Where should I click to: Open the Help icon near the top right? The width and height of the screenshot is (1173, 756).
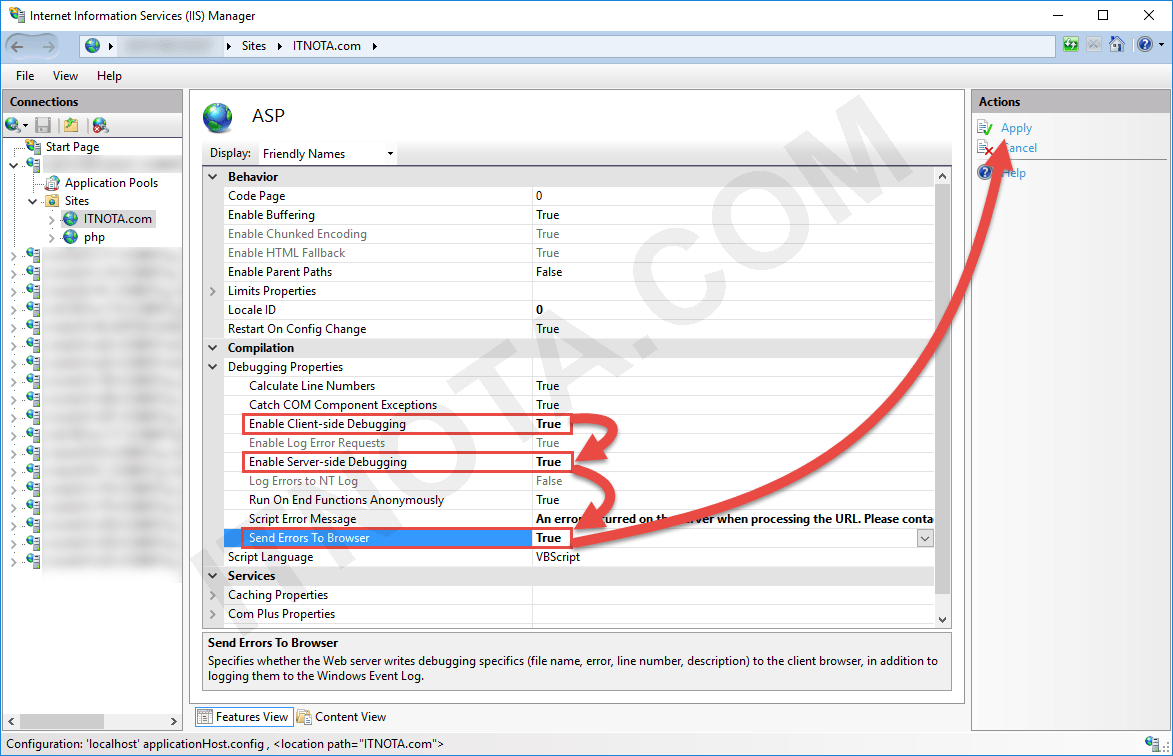pyautogui.click(x=1143, y=44)
